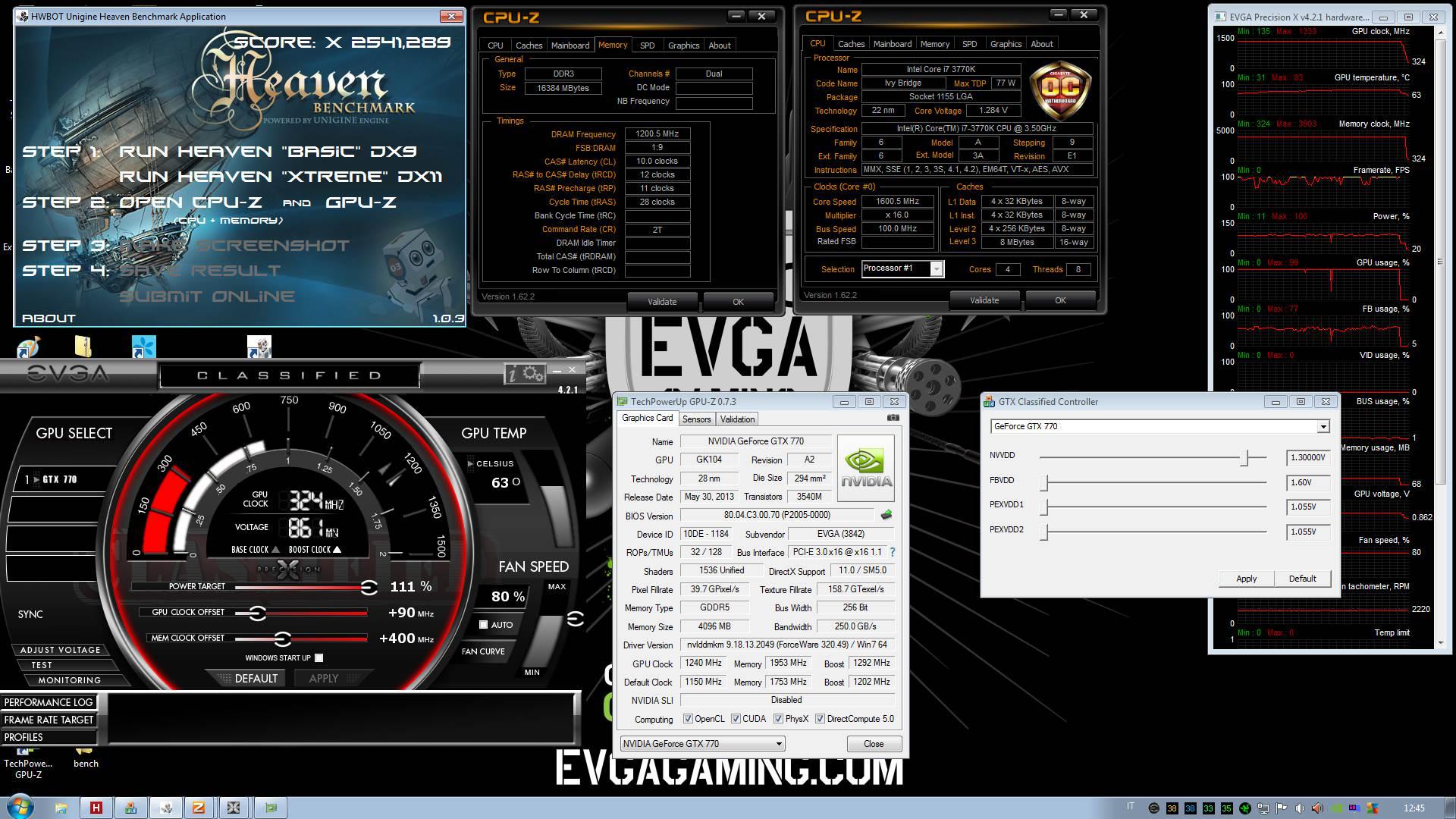Switch to Sensors tab in GPU-Z
The width and height of the screenshot is (1456, 819).
click(696, 419)
